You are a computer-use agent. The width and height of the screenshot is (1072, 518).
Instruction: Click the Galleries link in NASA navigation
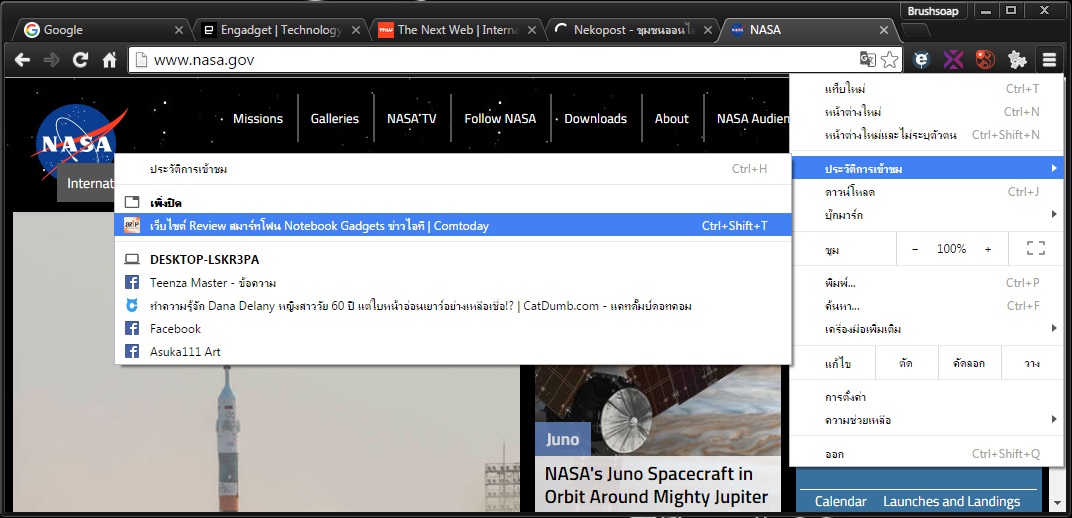pyautogui.click(x=334, y=119)
